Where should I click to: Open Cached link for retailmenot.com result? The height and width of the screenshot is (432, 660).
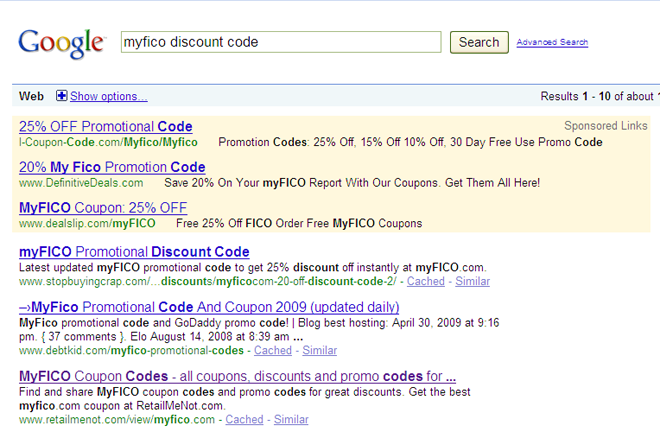click(244, 419)
